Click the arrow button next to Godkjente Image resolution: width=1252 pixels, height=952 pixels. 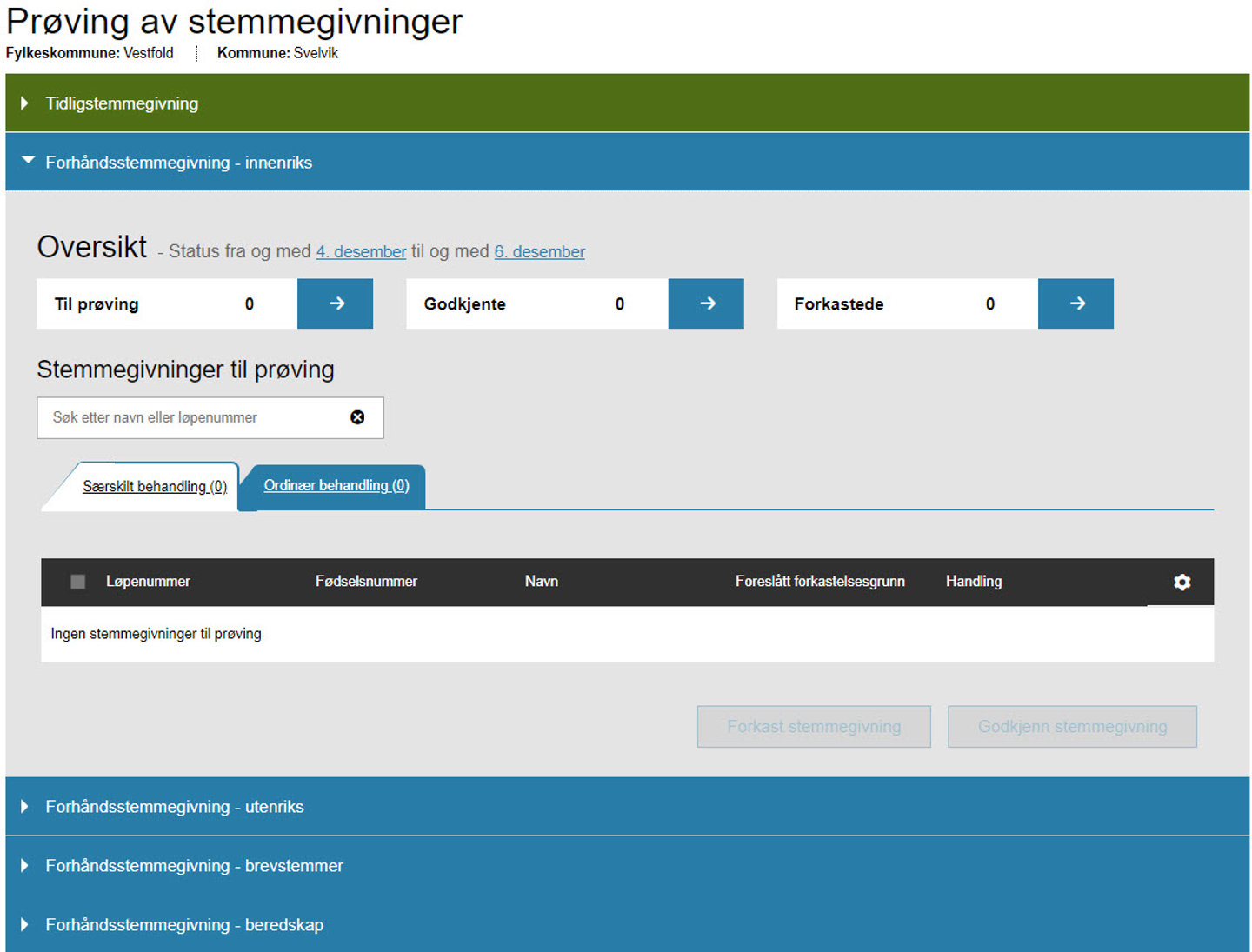pos(705,303)
